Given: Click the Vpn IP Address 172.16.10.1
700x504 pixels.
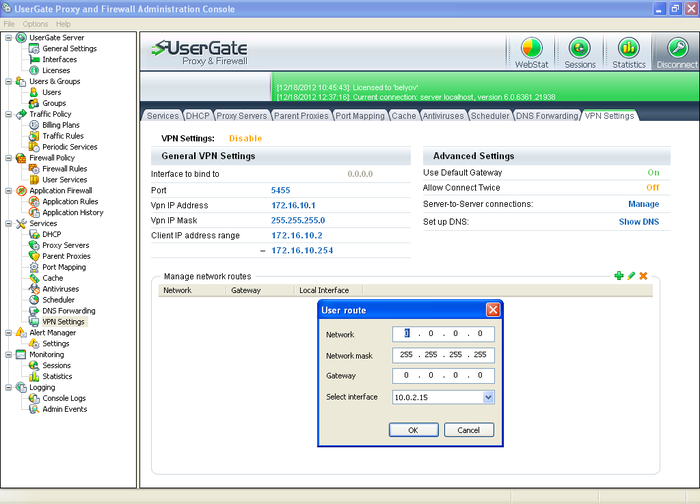Looking at the screenshot, I should (293, 205).
